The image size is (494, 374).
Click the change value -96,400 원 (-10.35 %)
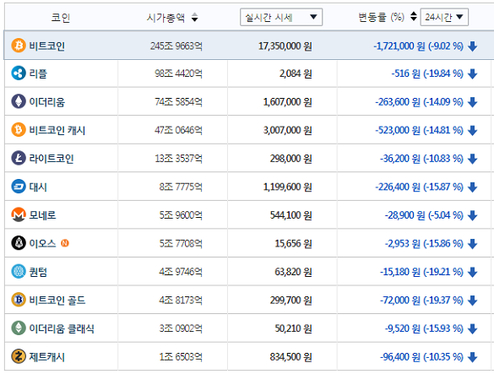coord(422,357)
